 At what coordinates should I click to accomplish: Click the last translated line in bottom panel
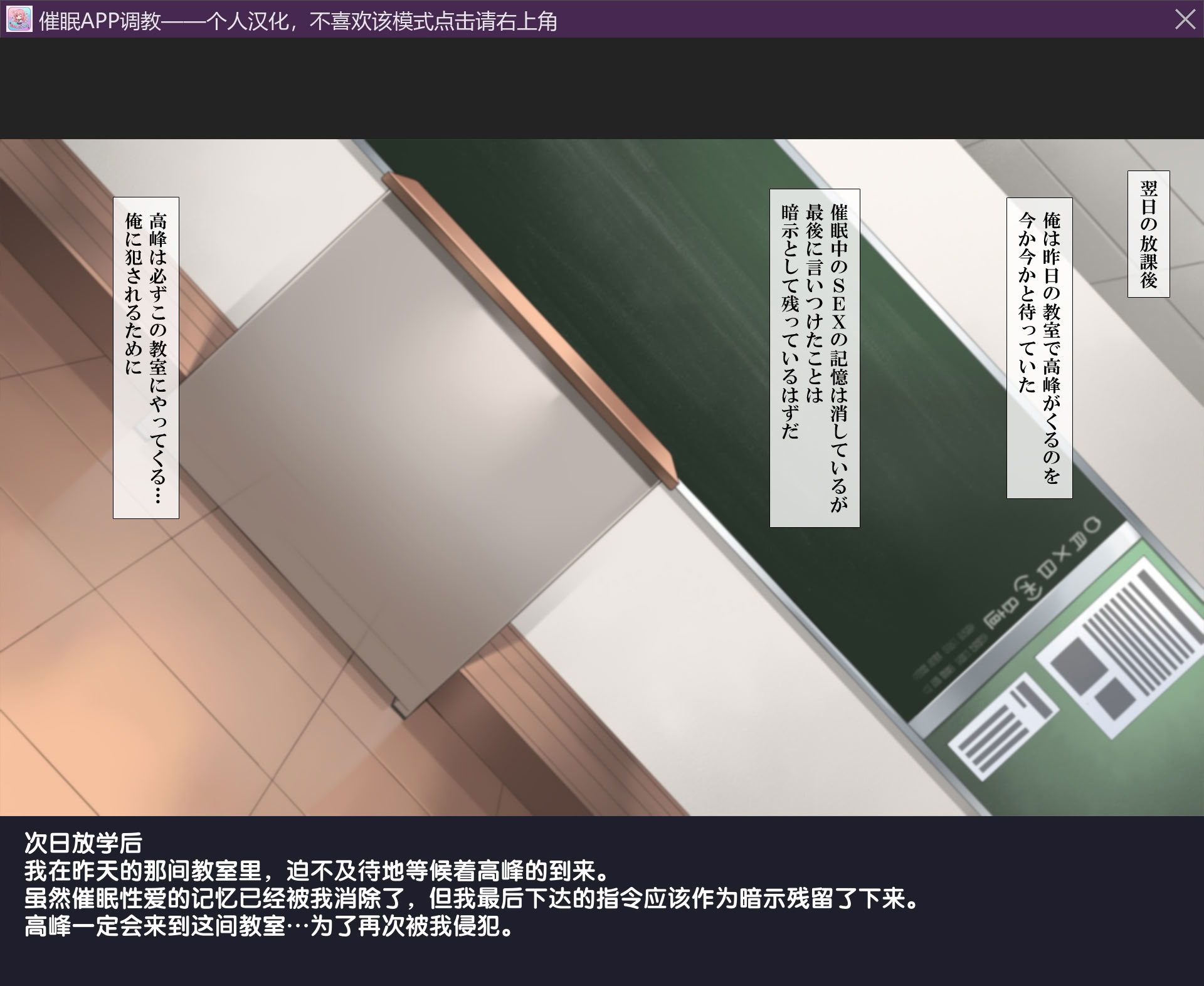[x=268, y=926]
